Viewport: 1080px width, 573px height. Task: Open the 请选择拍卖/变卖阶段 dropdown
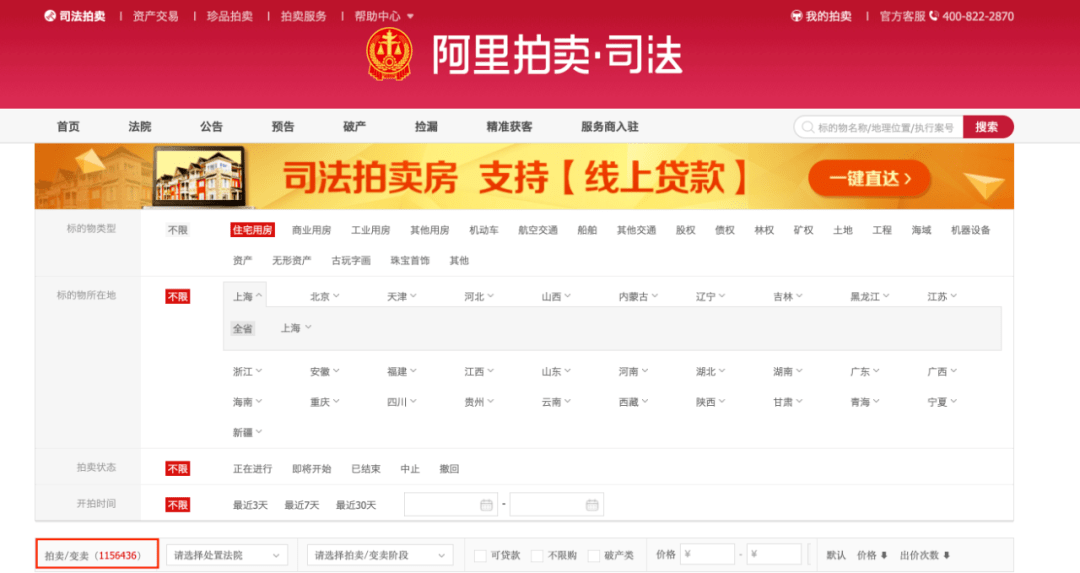(380, 555)
